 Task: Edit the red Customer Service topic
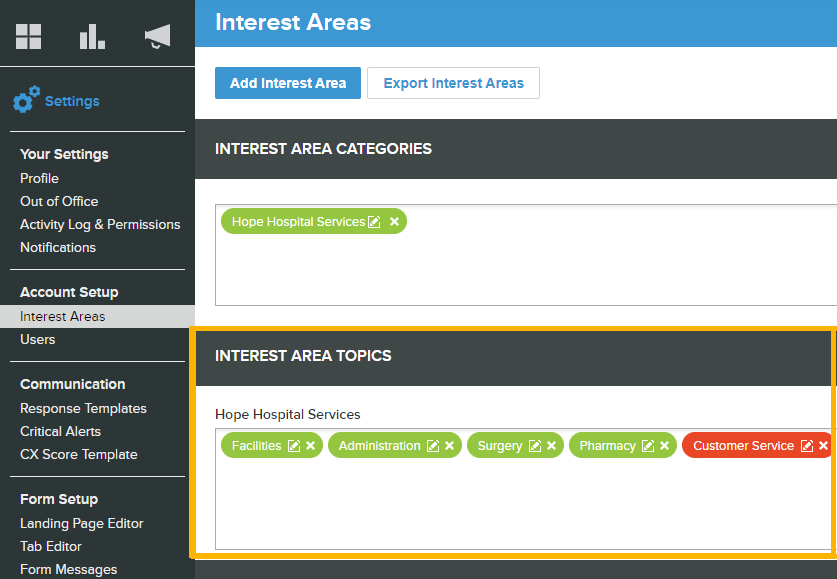pyautogui.click(x=807, y=446)
